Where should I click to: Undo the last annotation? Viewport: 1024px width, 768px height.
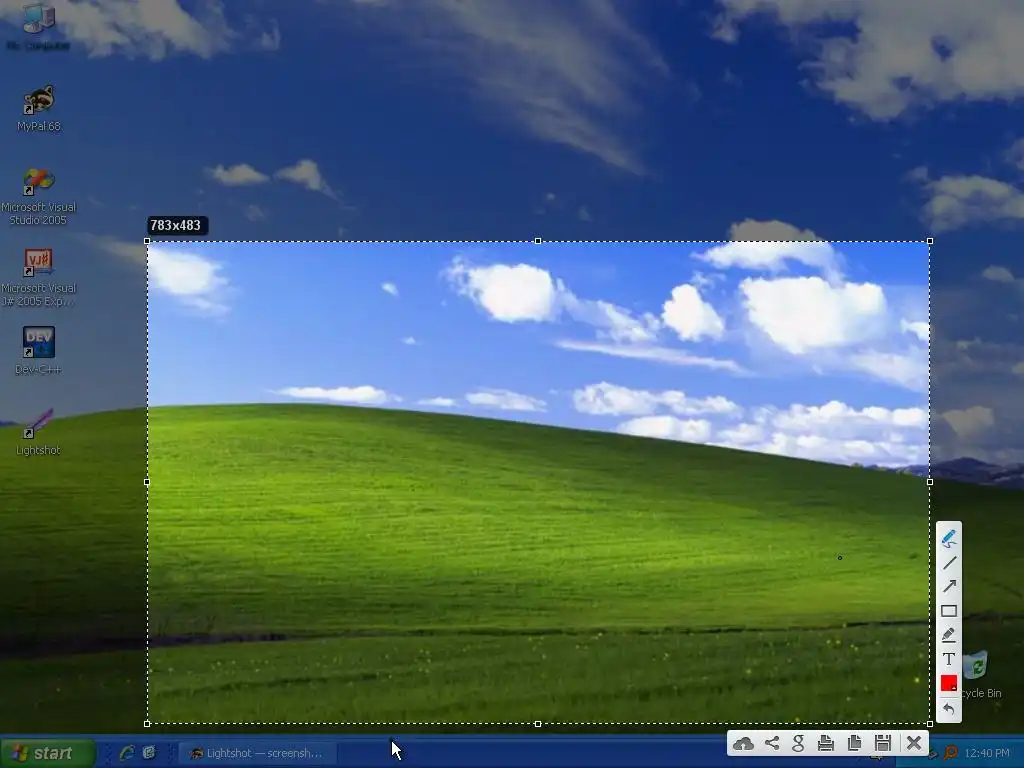(949, 709)
